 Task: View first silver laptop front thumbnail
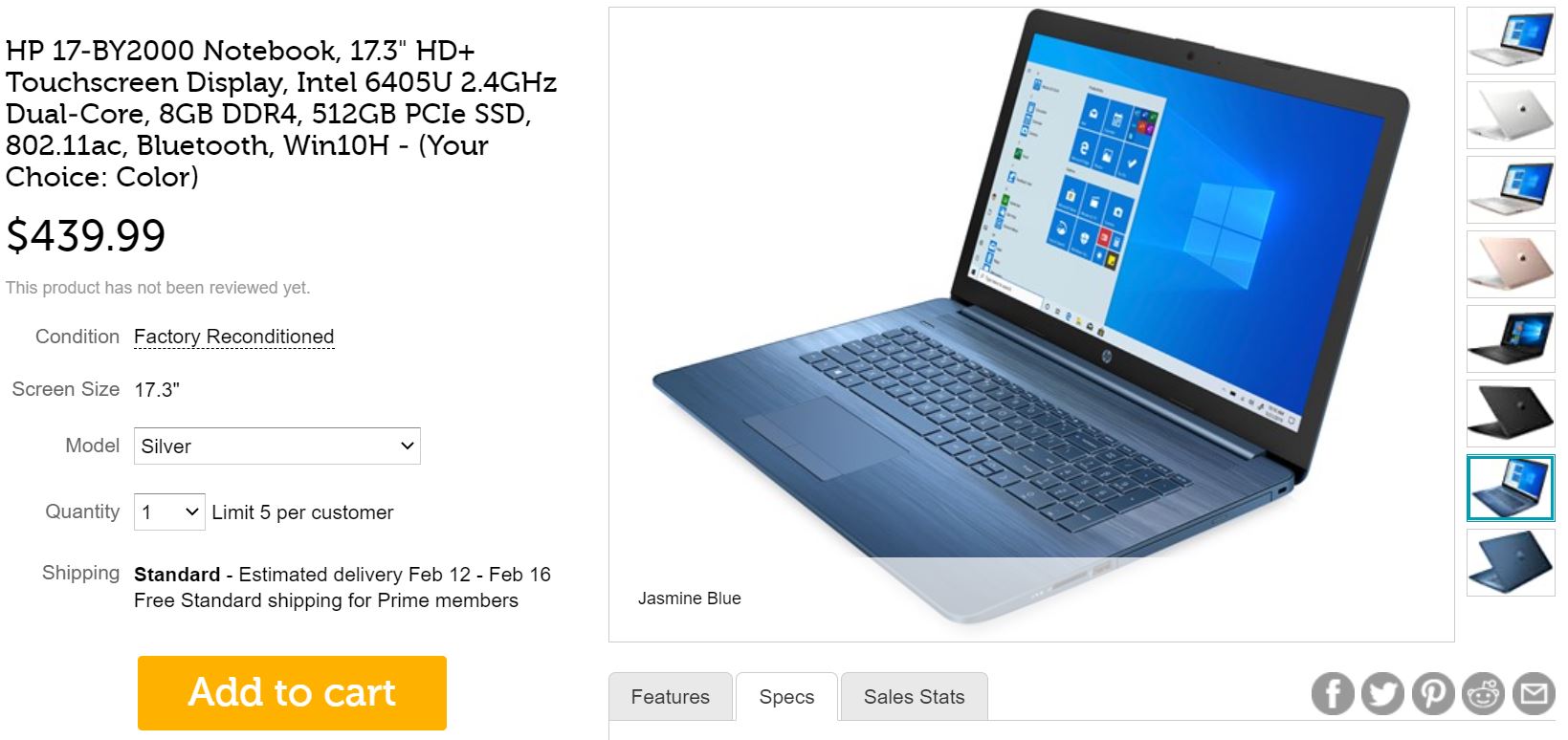click(x=1511, y=41)
